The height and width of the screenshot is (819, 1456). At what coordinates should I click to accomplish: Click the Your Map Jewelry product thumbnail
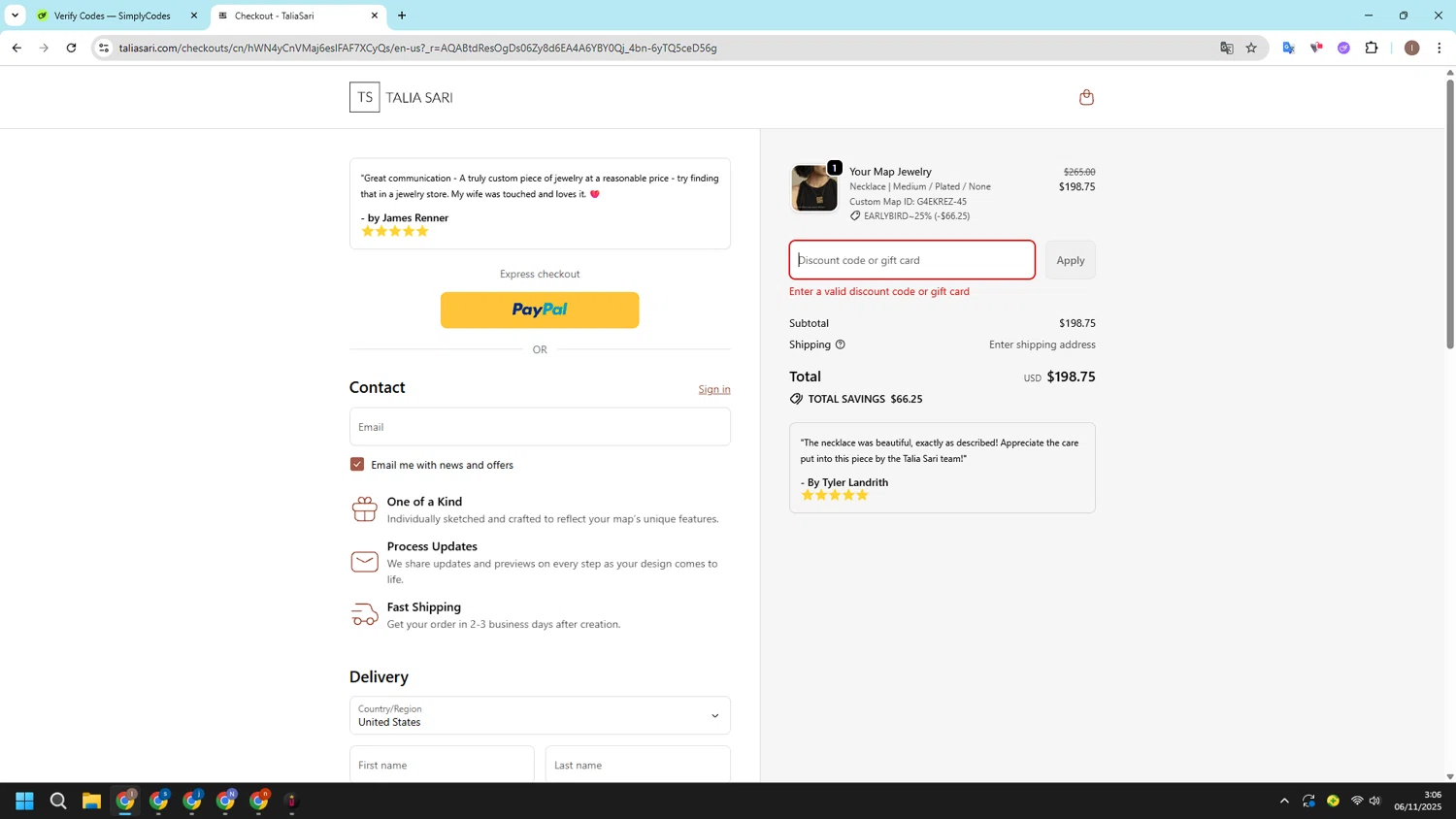point(814,188)
